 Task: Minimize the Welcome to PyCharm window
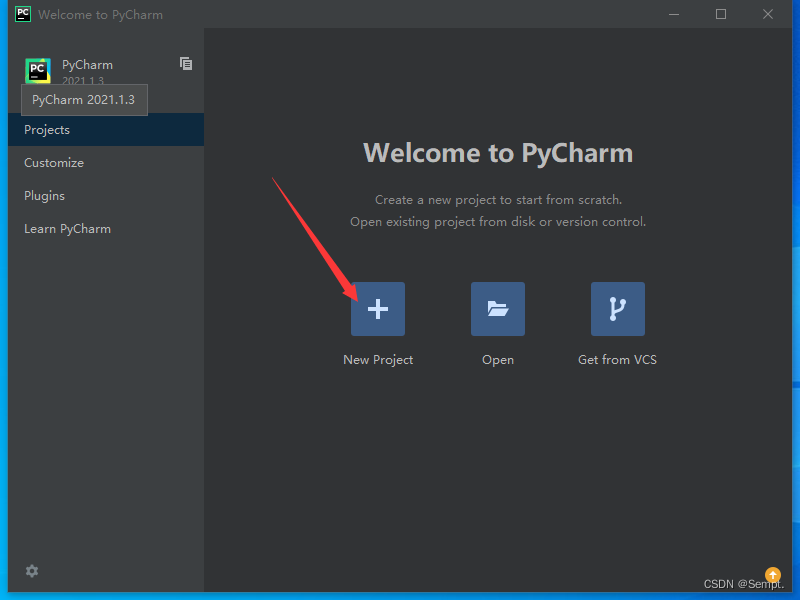[674, 14]
